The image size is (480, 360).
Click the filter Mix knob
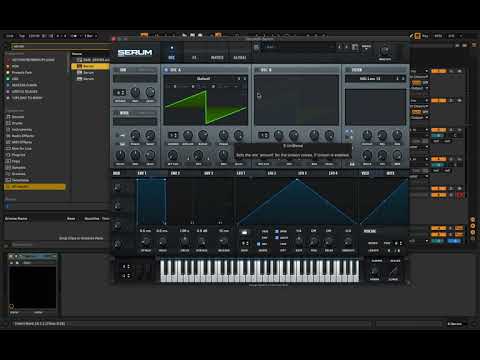pyautogui.click(x=397, y=155)
